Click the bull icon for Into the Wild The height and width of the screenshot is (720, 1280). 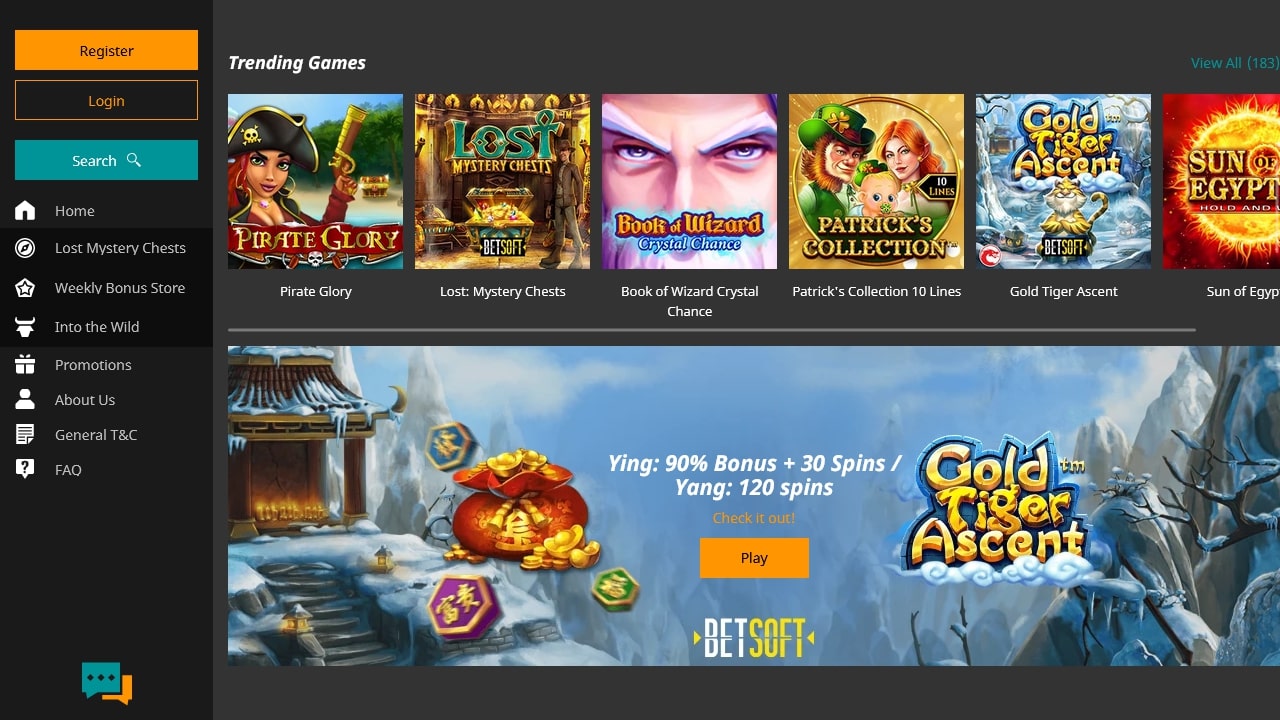tap(25, 327)
